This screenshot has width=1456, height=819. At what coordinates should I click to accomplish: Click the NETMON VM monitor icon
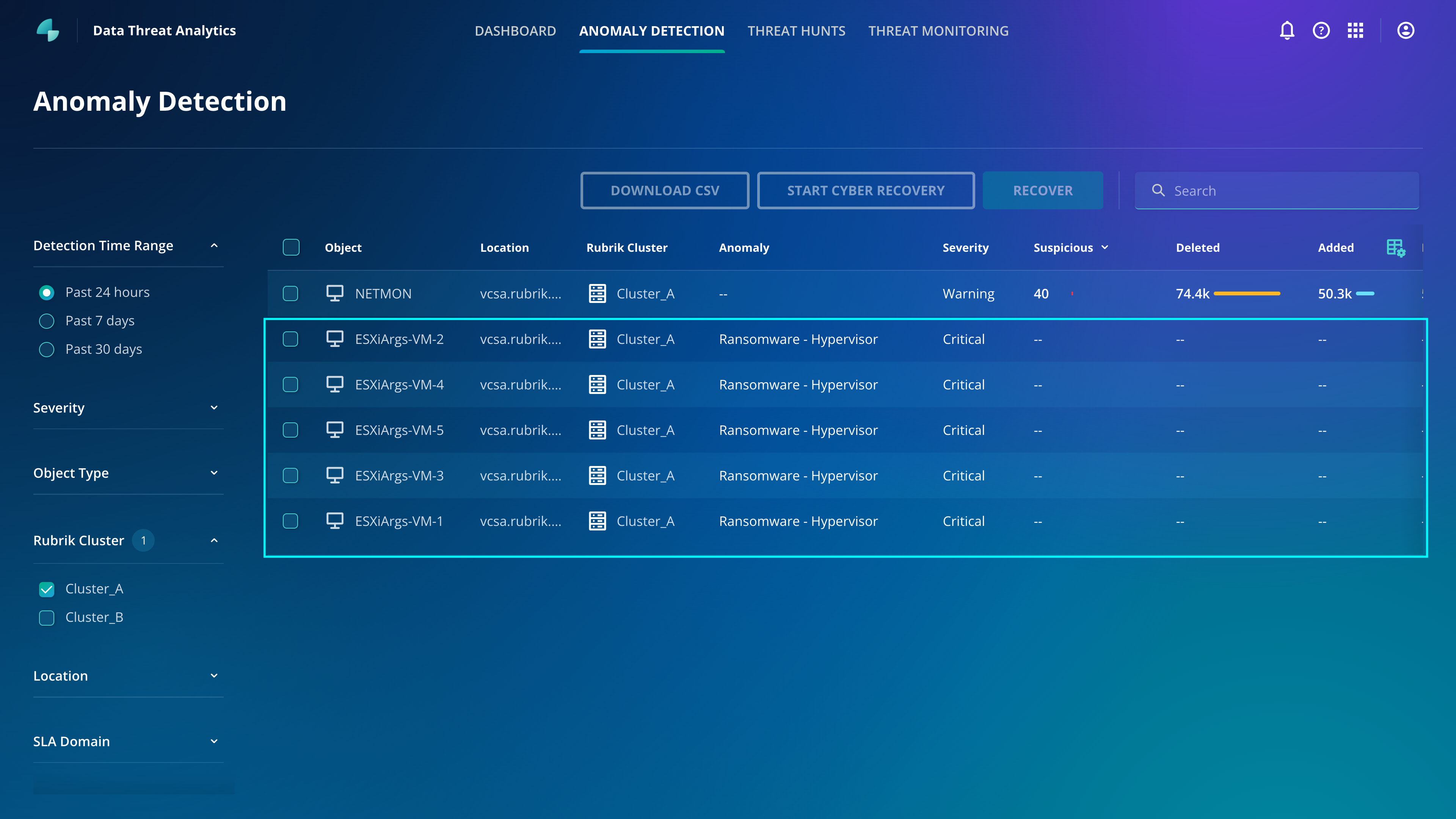334,293
